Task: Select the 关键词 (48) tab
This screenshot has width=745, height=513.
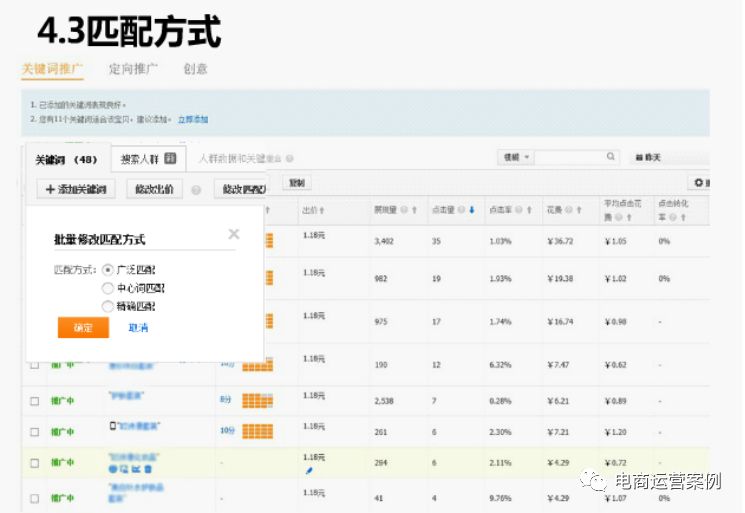Action: point(67,159)
